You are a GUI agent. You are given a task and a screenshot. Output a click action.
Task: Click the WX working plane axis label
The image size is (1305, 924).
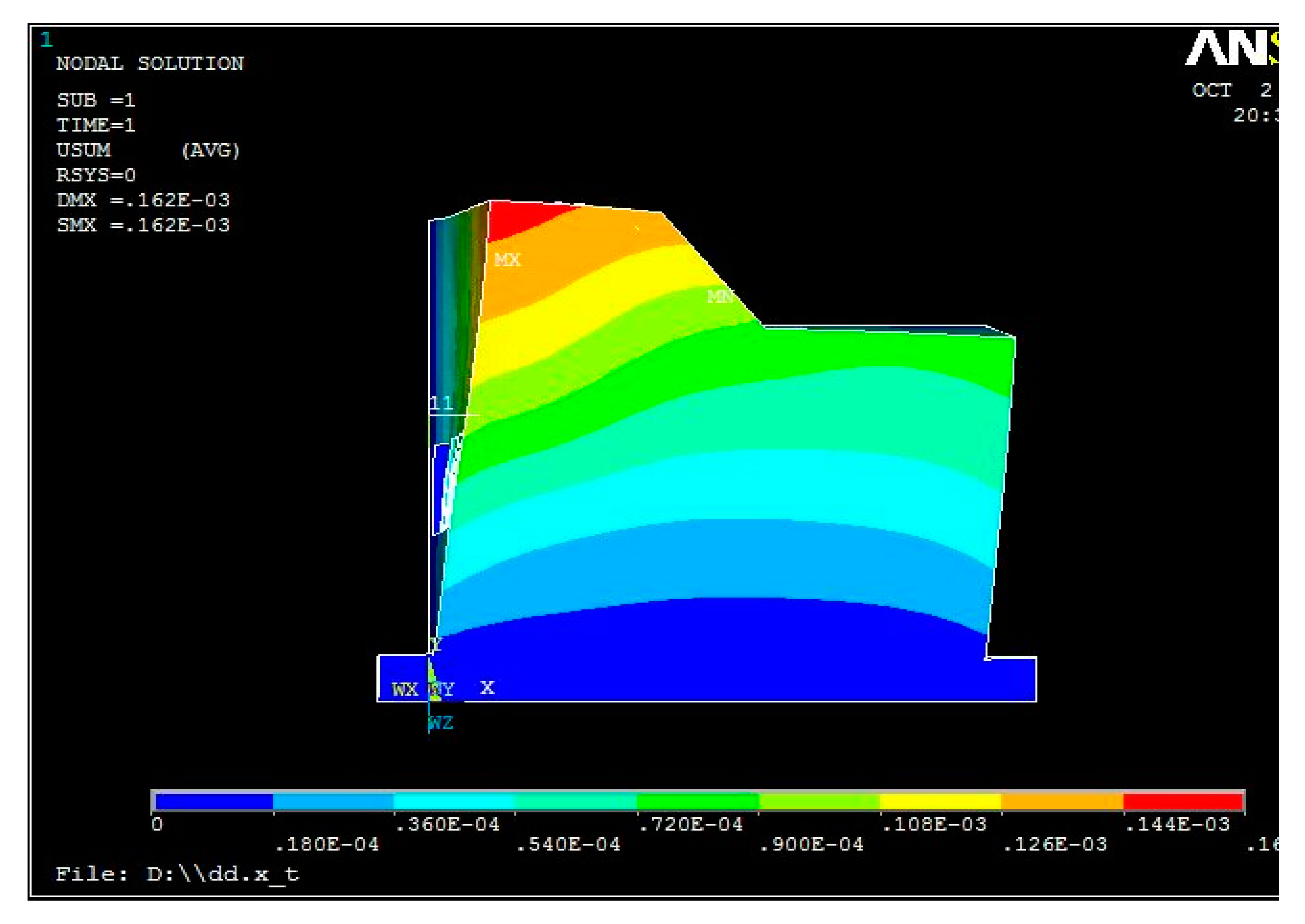(x=405, y=689)
